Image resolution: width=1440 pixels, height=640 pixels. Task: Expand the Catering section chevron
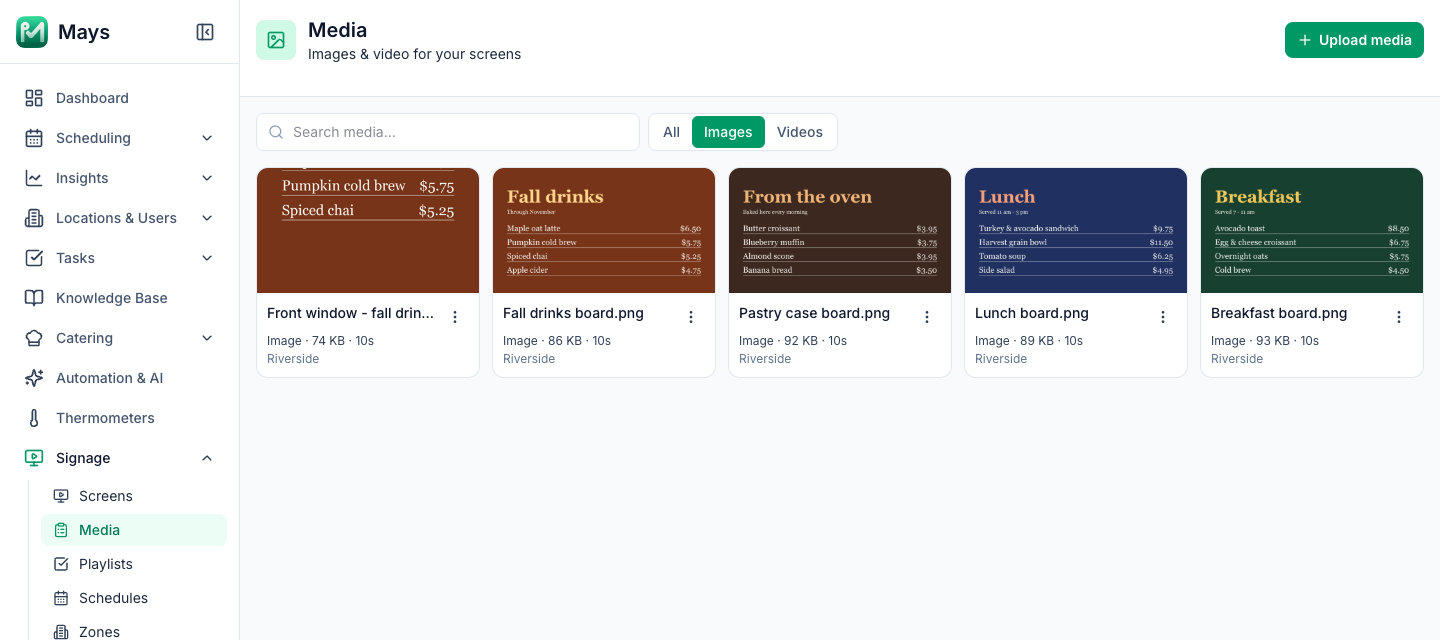click(207, 338)
